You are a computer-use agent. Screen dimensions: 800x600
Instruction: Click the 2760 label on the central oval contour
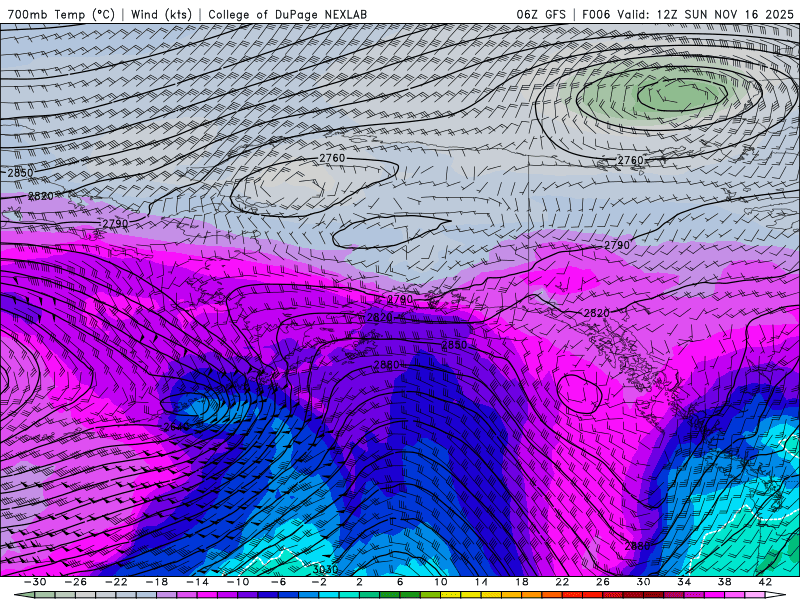click(x=332, y=158)
